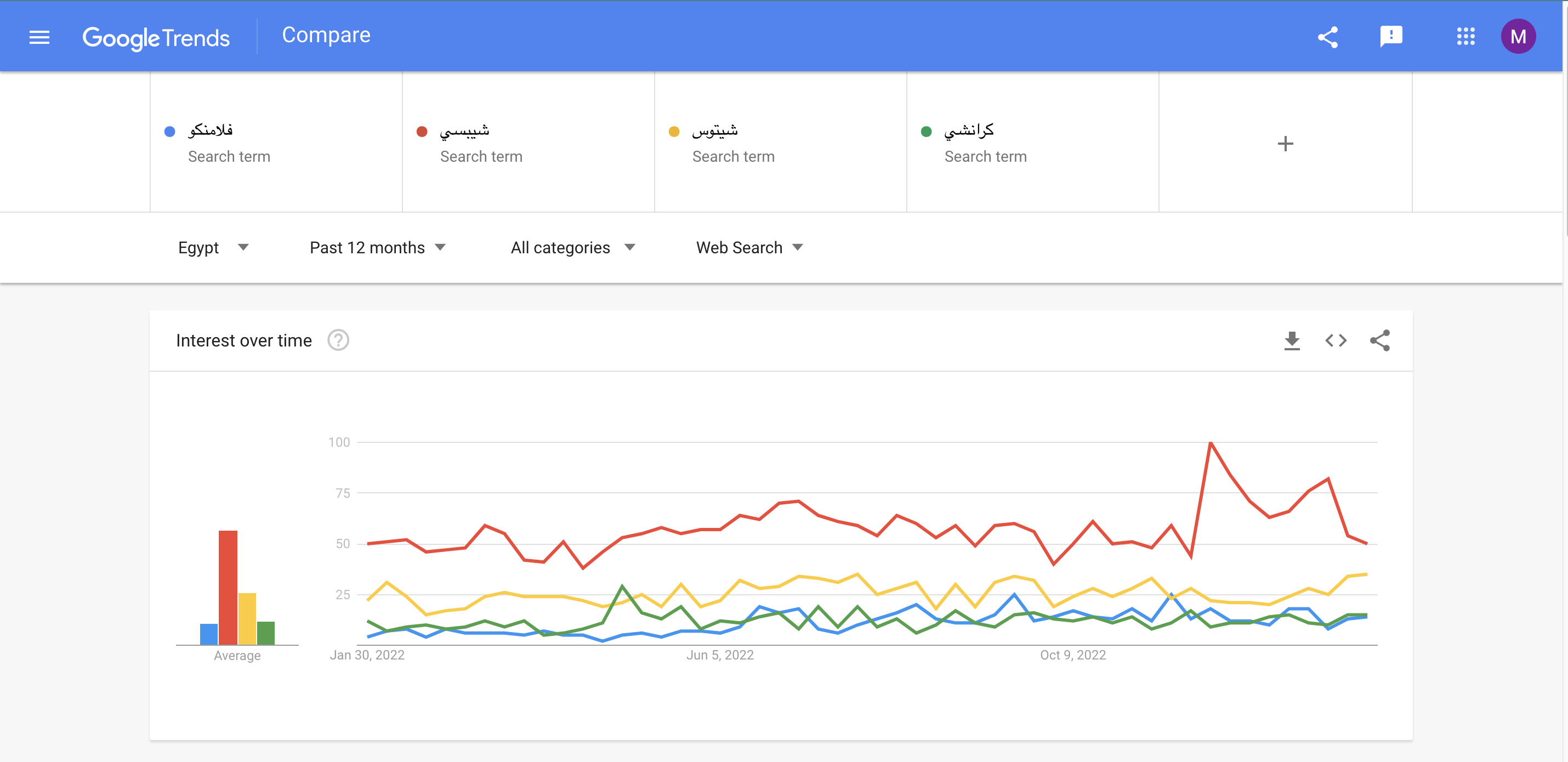Download the Interest over time CSV
This screenshot has width=1568, height=762.
(x=1292, y=340)
